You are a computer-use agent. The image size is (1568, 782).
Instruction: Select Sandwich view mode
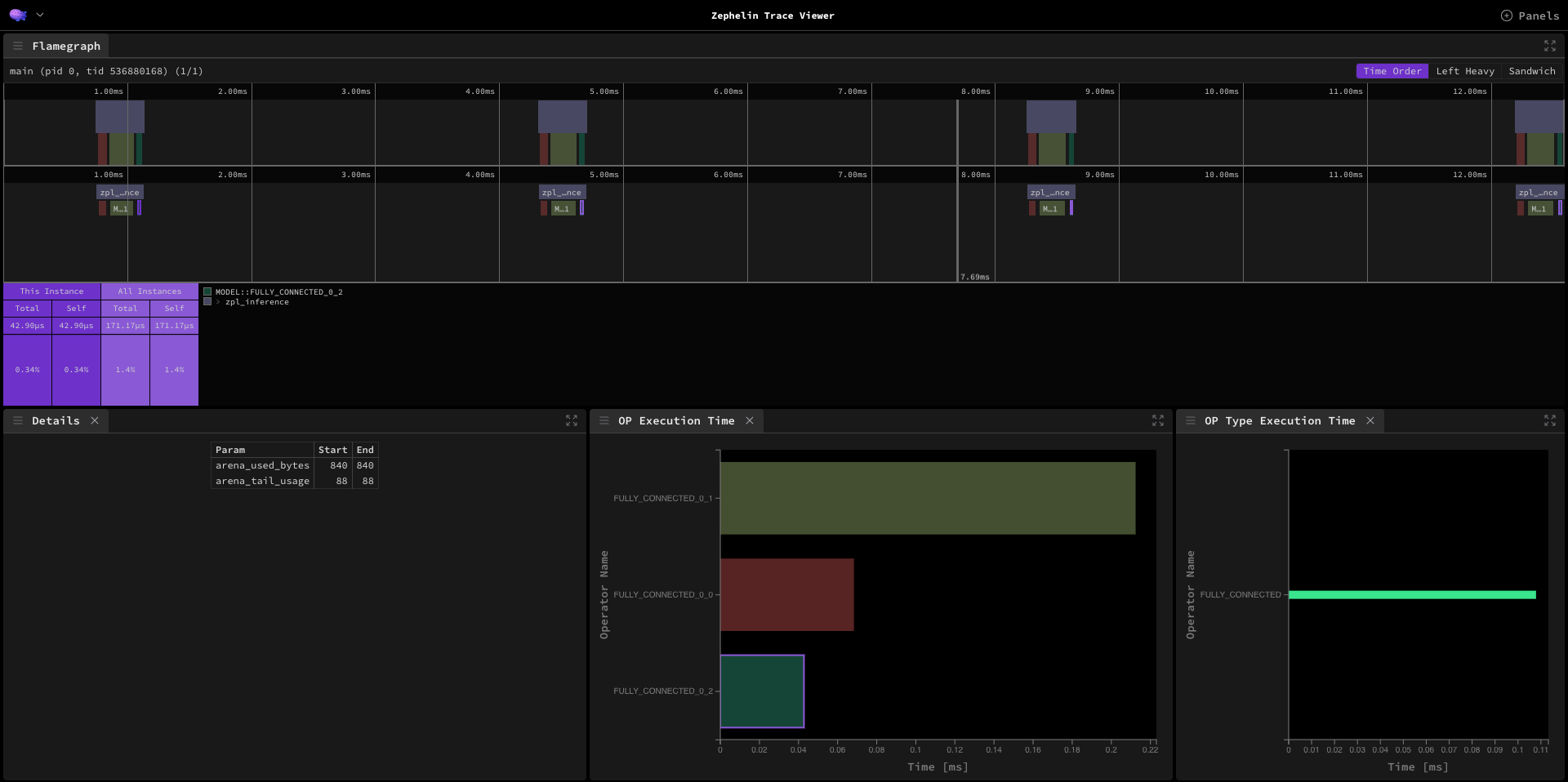click(x=1531, y=71)
